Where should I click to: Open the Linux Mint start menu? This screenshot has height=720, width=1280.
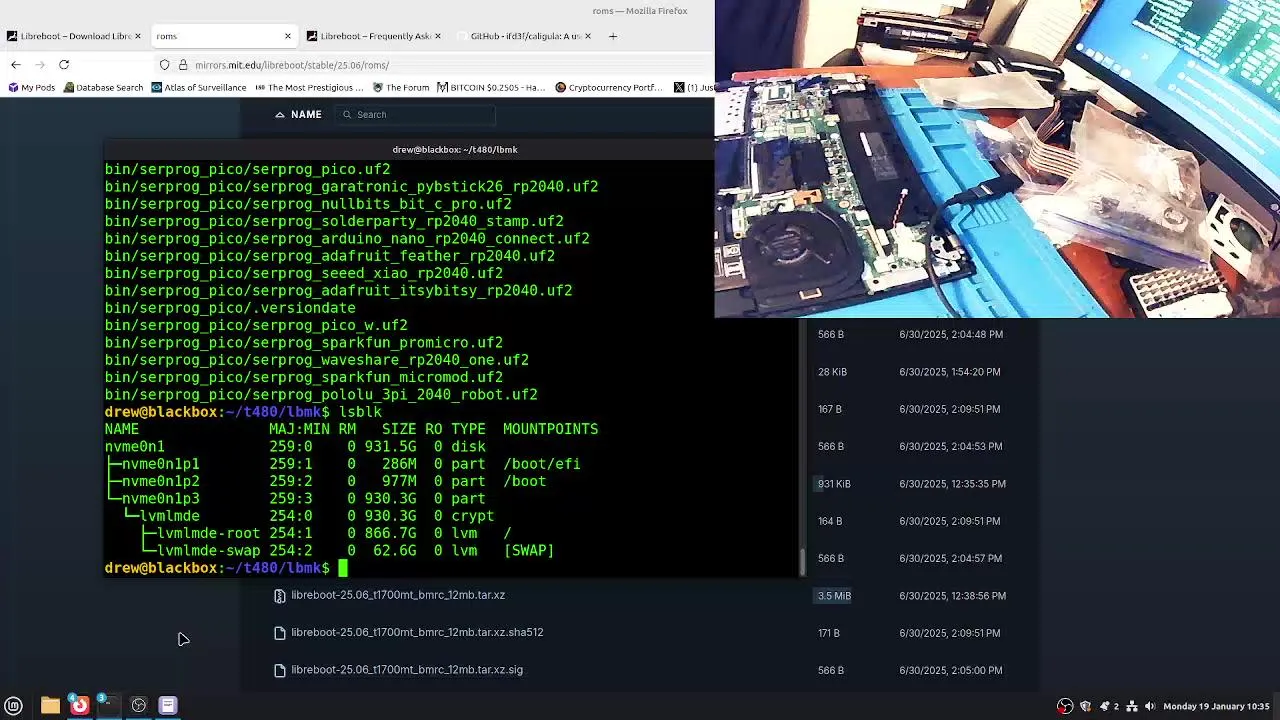(14, 705)
